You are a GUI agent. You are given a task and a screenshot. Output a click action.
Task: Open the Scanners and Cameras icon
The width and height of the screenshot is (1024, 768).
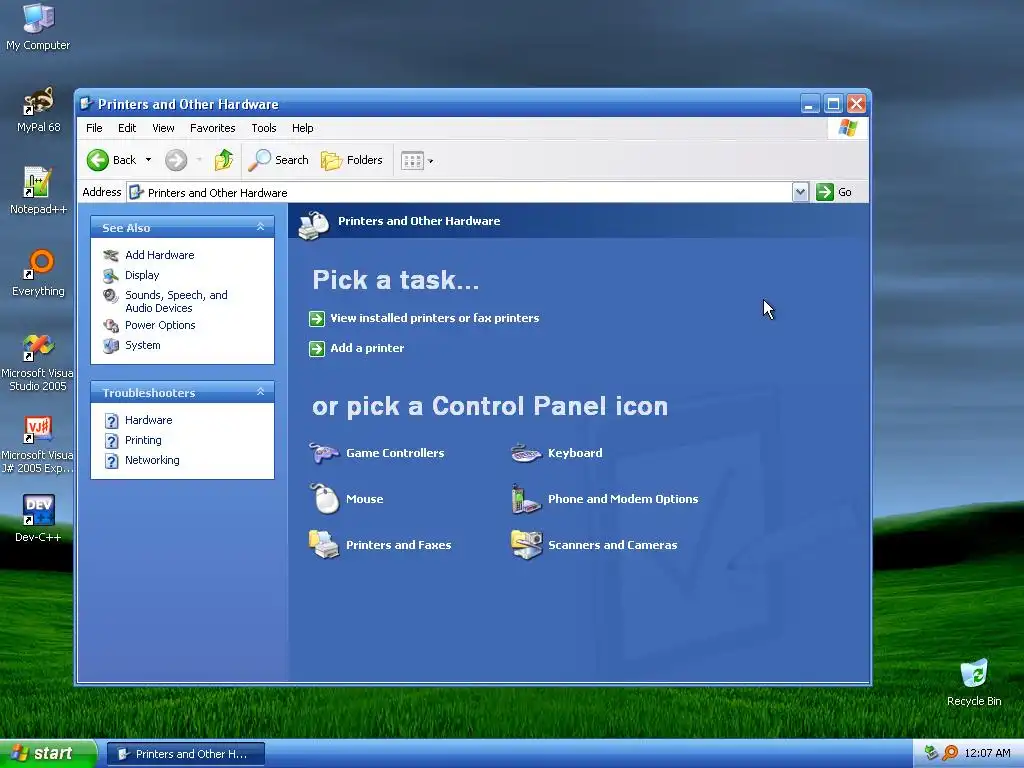coord(526,545)
